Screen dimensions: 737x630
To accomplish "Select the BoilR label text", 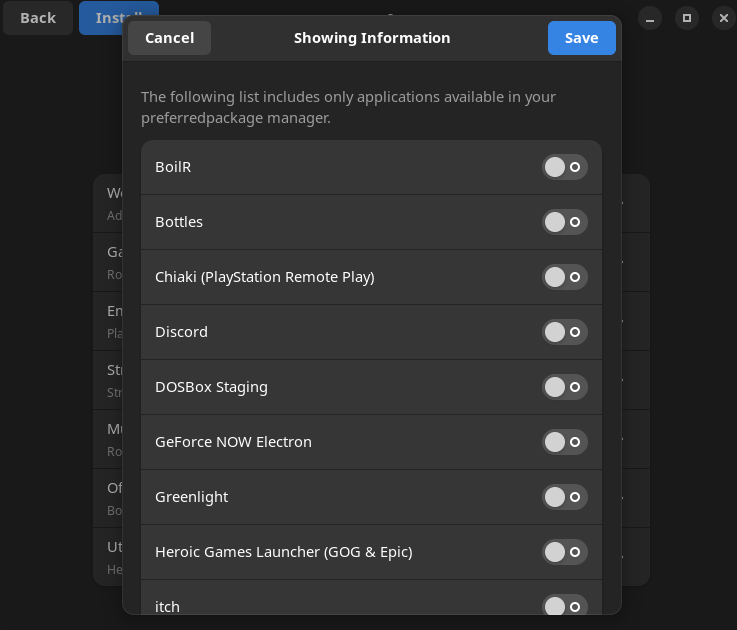I will pyautogui.click(x=173, y=167).
